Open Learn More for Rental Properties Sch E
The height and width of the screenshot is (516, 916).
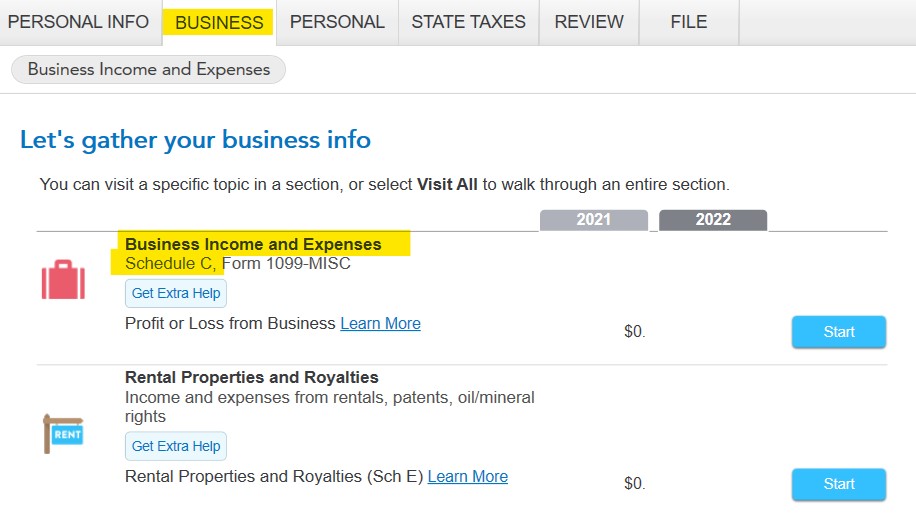(467, 477)
